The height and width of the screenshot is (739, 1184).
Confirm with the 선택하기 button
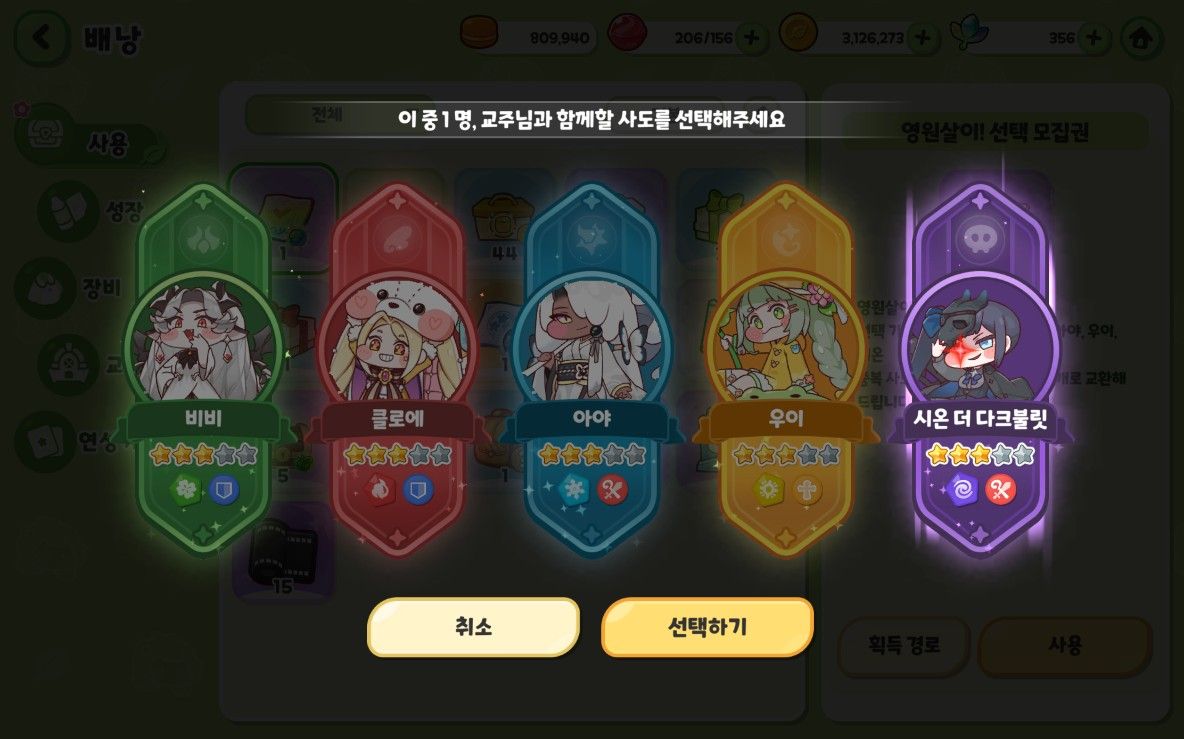click(708, 627)
